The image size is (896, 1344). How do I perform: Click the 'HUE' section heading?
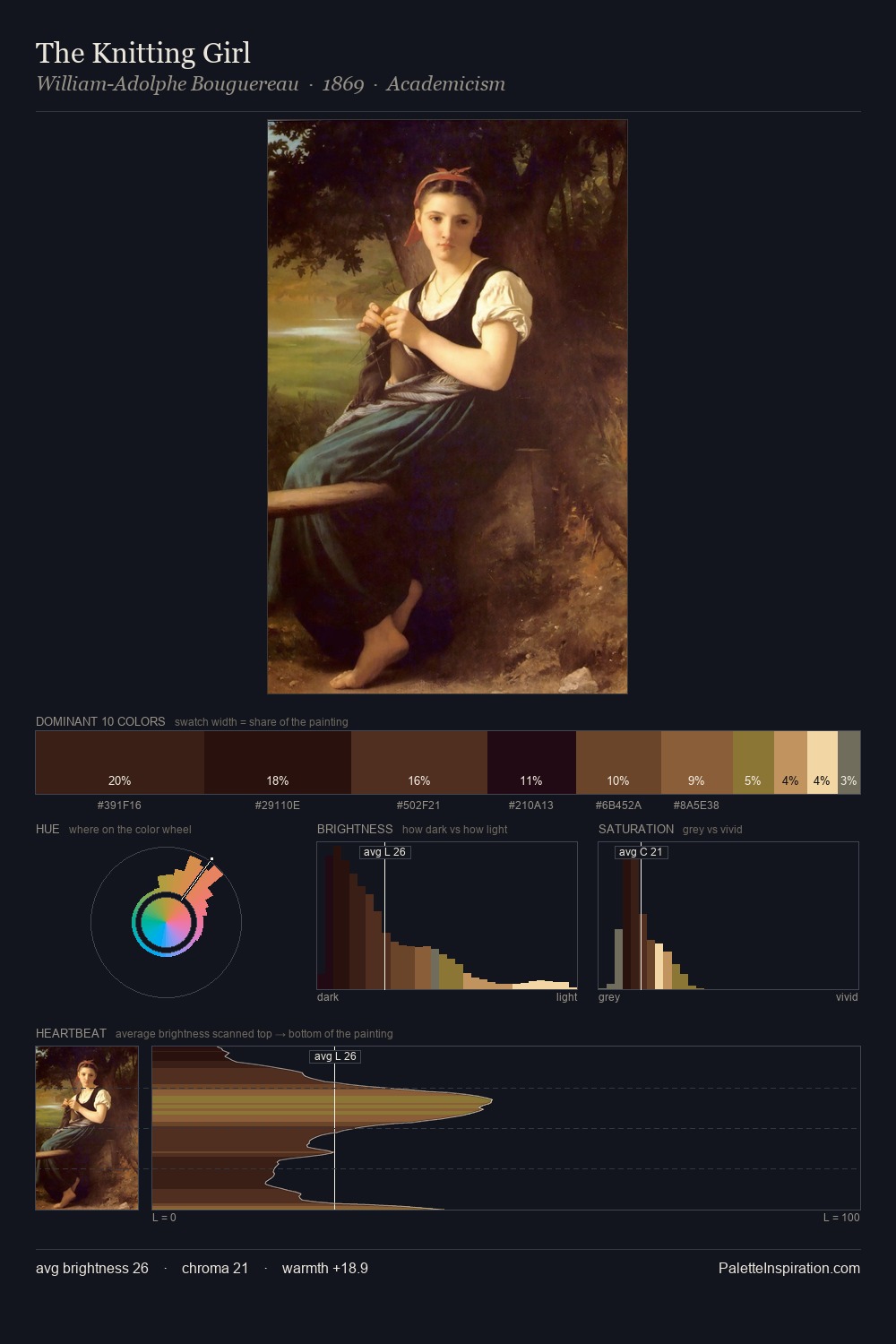pyautogui.click(x=47, y=829)
